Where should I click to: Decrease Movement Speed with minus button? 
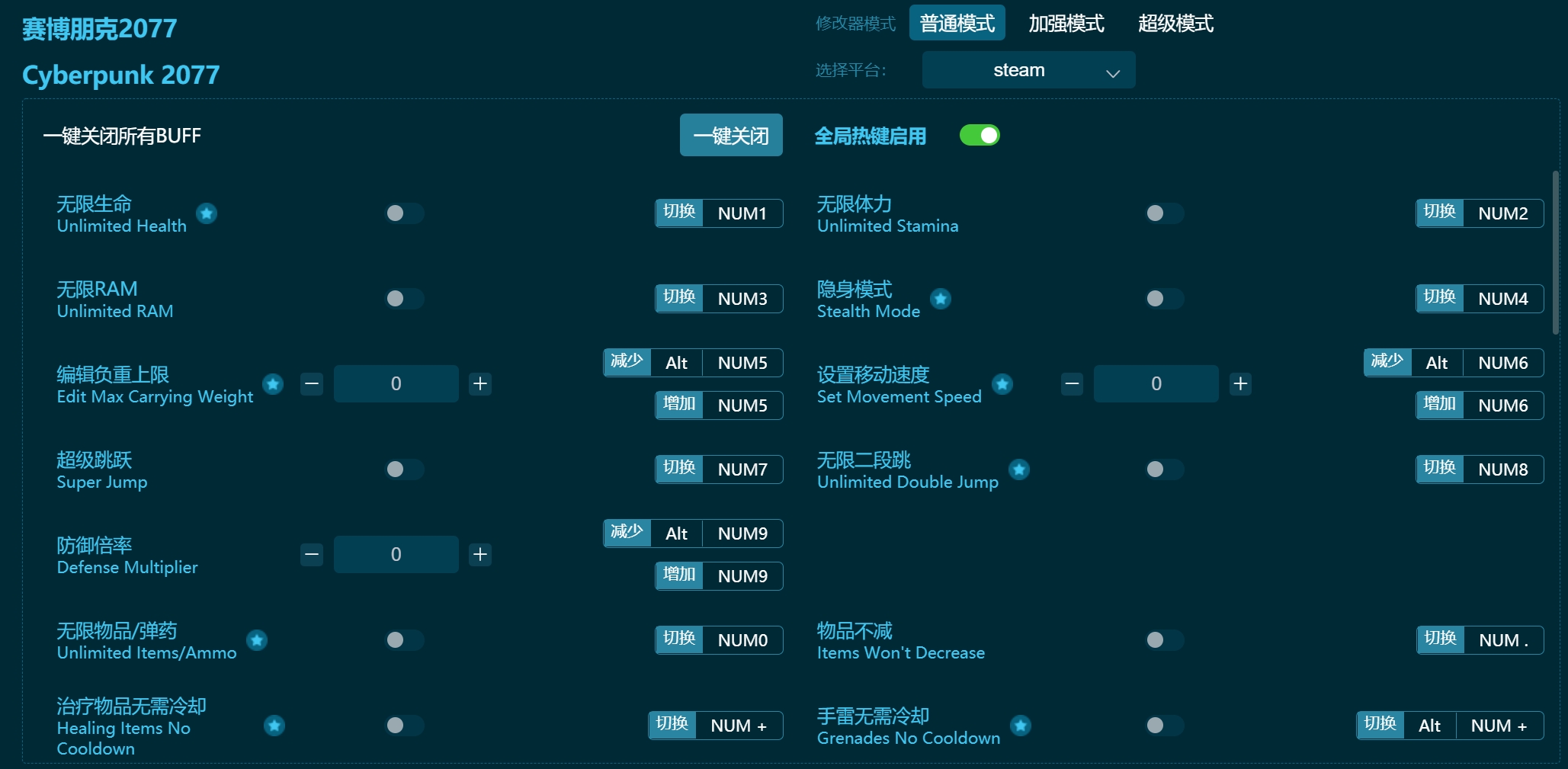[x=1072, y=383]
